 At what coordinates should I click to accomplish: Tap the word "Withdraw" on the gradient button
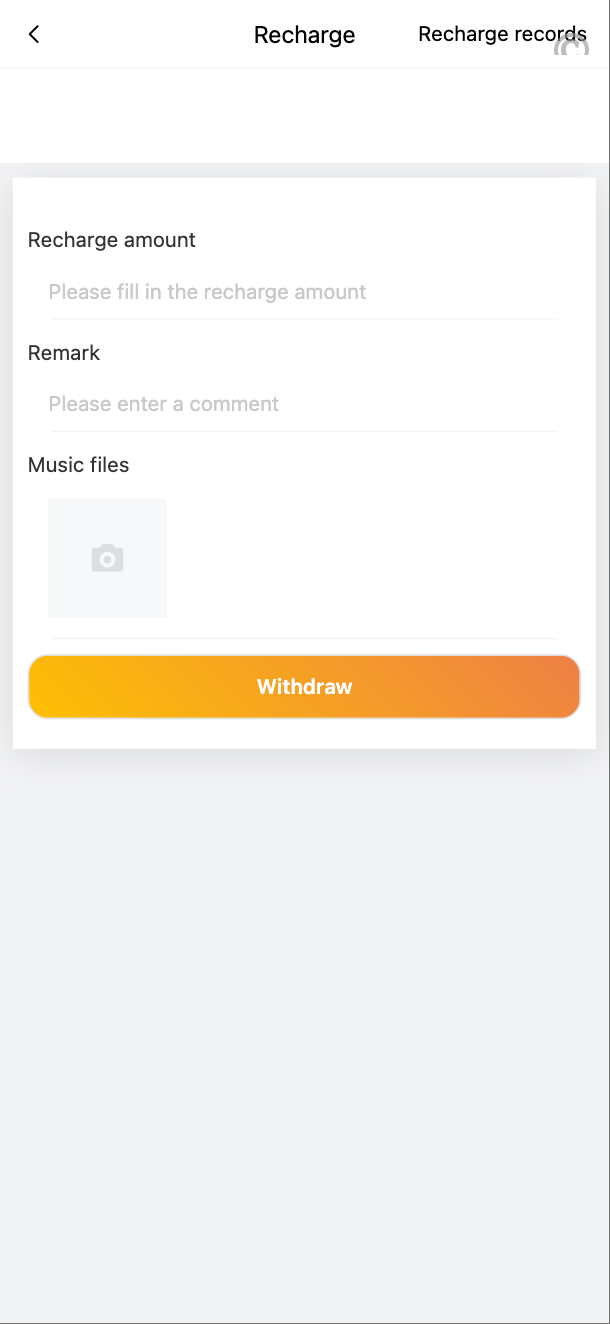[304, 687]
